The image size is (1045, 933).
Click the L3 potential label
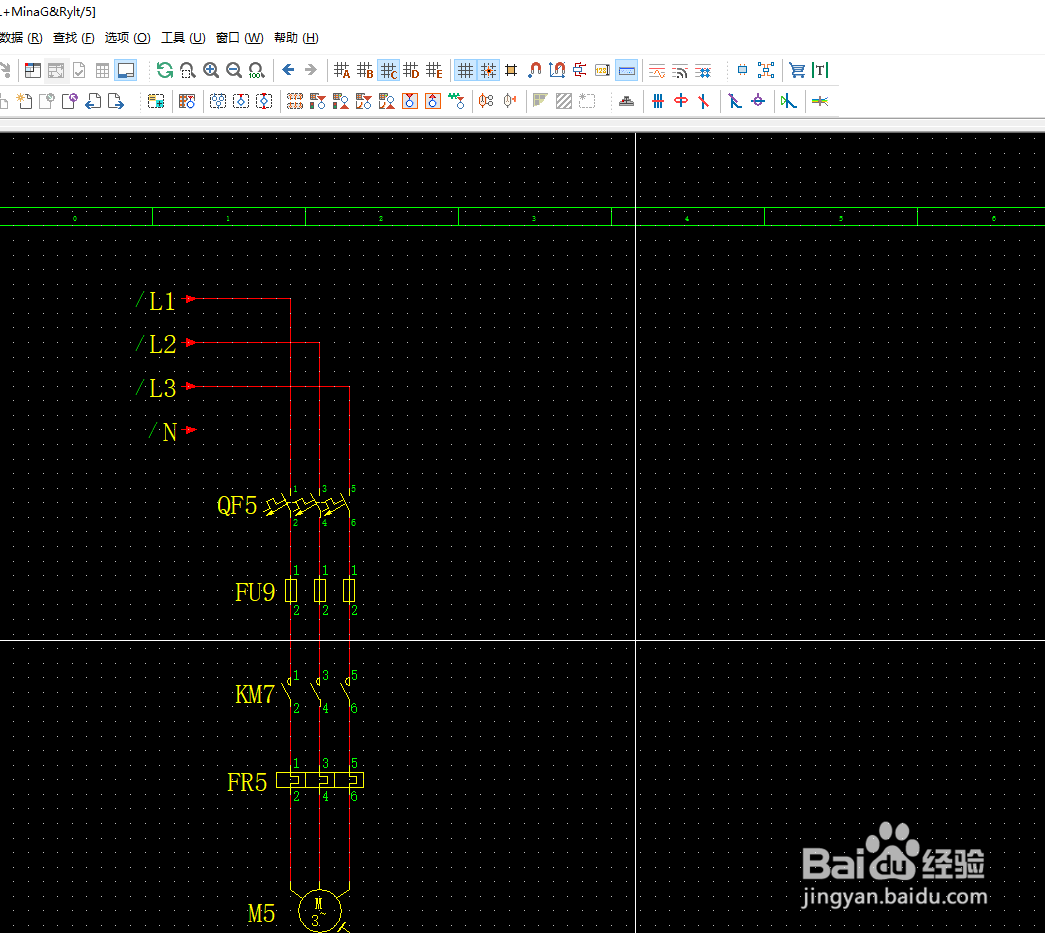click(x=162, y=389)
